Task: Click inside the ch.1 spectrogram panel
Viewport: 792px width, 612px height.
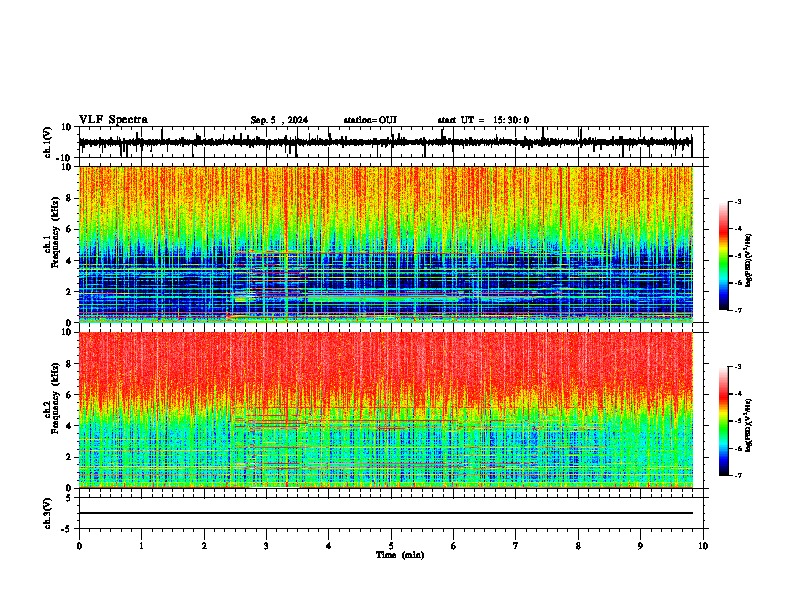Action: pyautogui.click(x=385, y=244)
